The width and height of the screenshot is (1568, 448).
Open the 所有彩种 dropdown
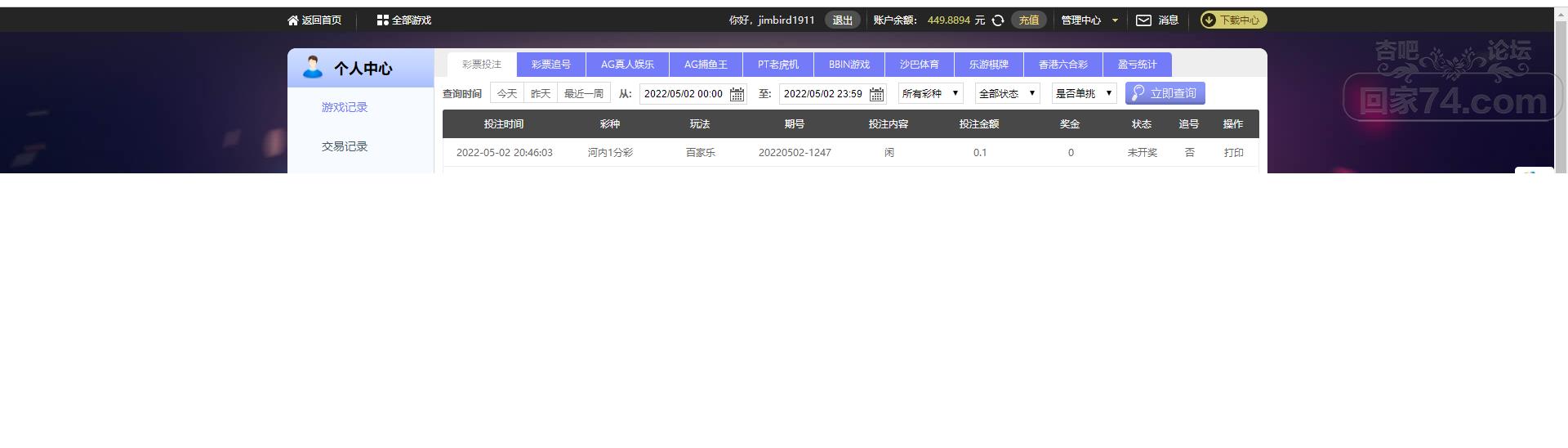[931, 93]
